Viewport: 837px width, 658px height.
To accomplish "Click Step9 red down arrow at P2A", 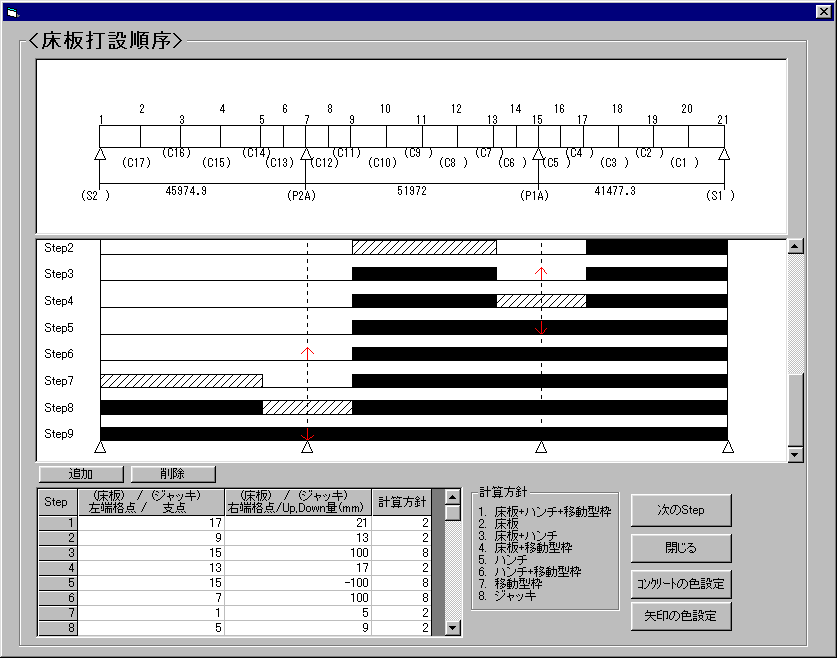I will (307, 434).
